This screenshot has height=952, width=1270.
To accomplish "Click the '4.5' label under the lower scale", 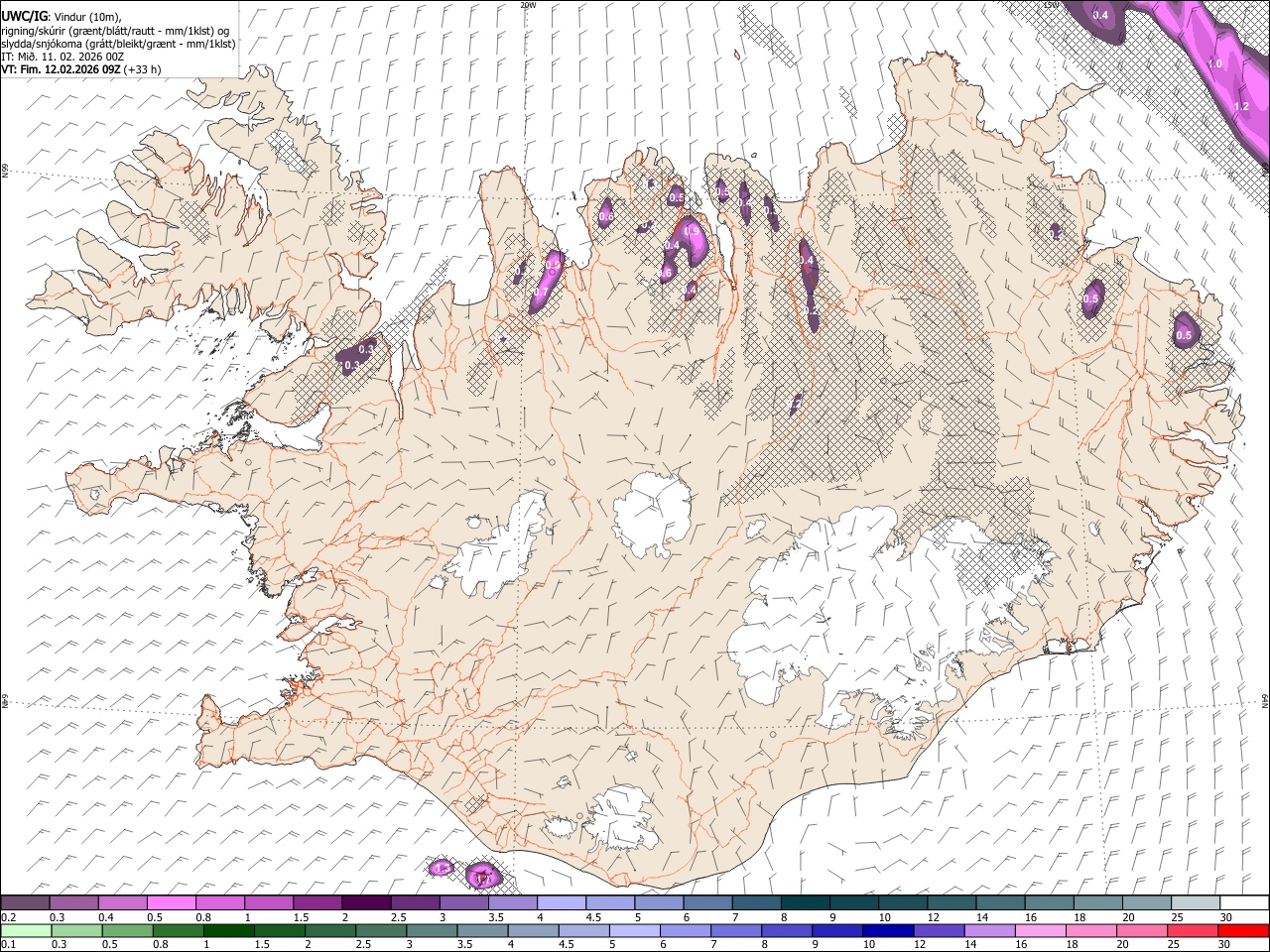I will (567, 945).
